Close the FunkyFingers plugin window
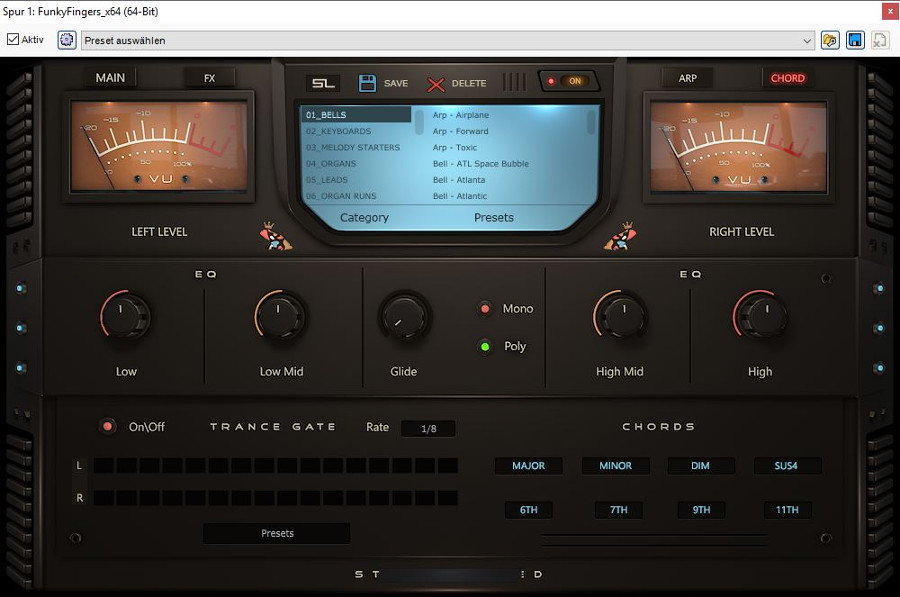 (890, 11)
